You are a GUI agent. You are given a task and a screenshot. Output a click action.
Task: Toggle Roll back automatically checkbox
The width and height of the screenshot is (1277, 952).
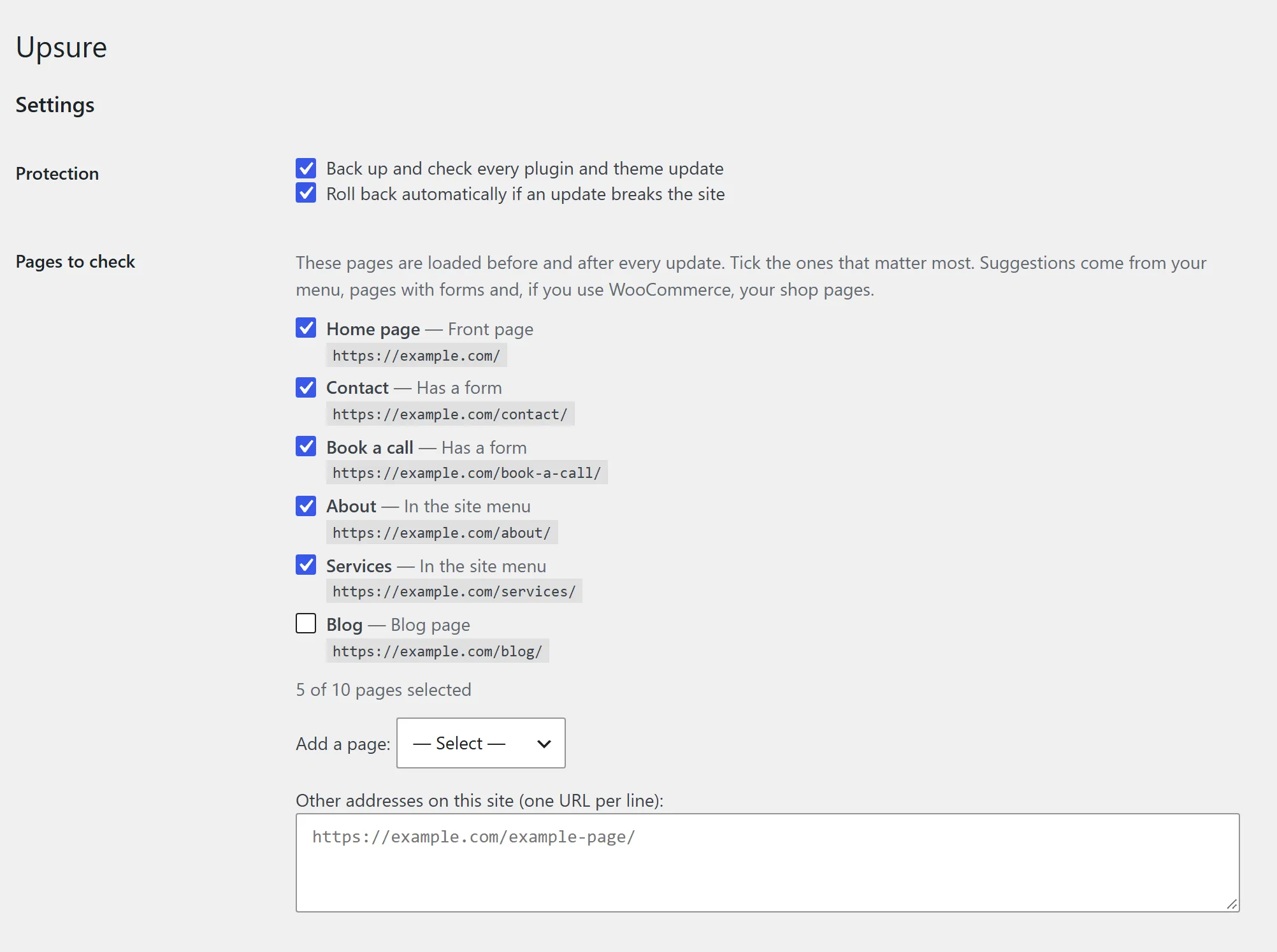pos(306,192)
